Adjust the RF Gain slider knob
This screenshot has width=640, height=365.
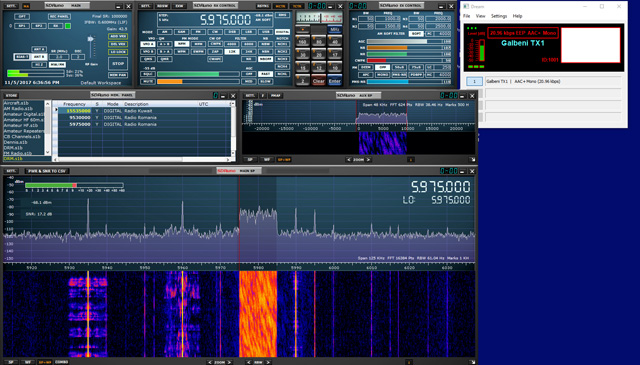[x=90, y=39]
